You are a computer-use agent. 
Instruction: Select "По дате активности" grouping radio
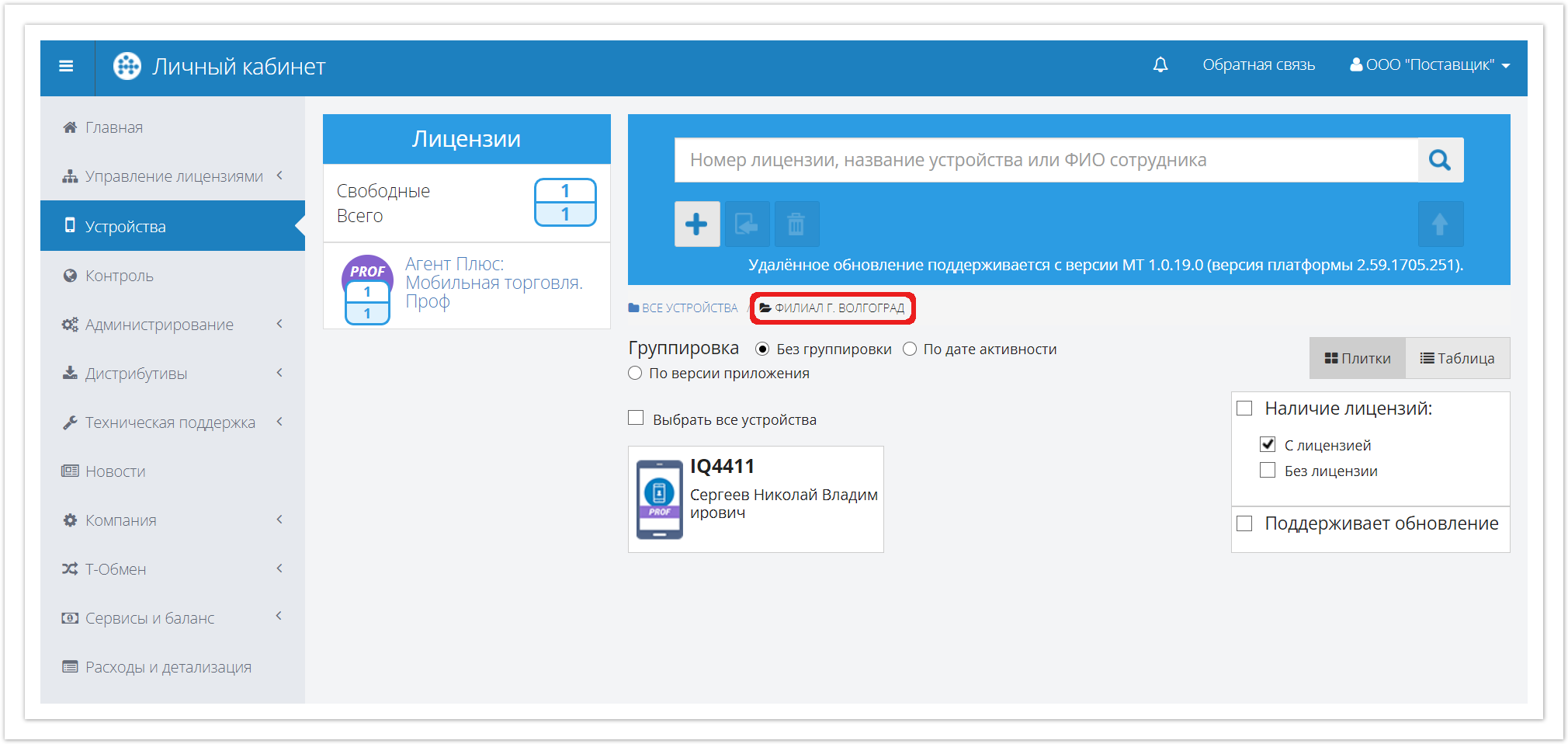(910, 349)
